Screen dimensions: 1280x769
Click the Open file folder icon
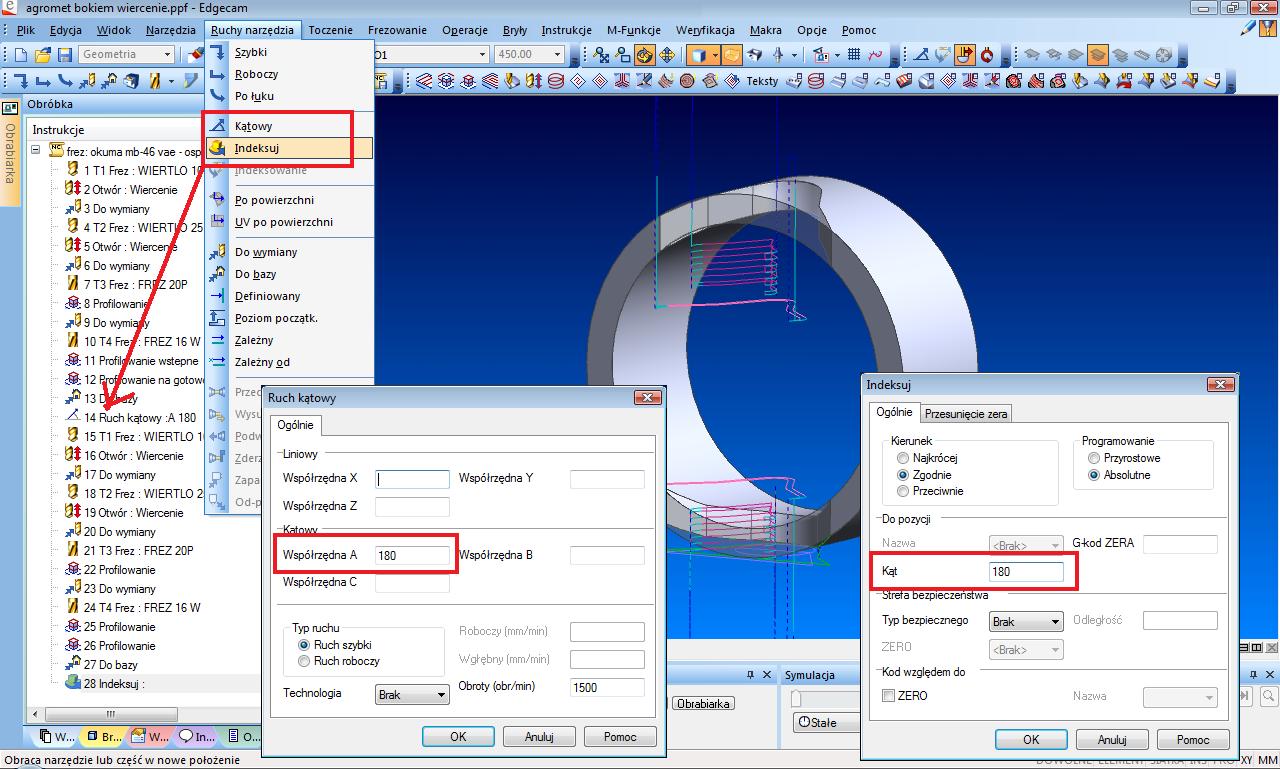tap(43, 54)
